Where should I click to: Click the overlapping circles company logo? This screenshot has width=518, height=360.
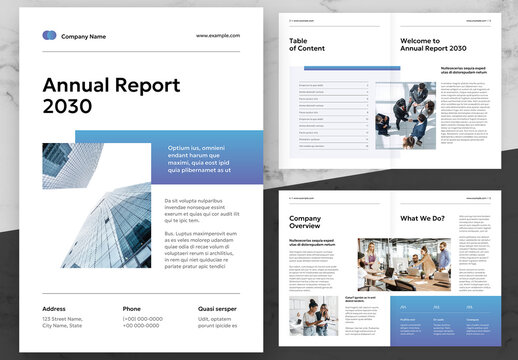[49, 35]
